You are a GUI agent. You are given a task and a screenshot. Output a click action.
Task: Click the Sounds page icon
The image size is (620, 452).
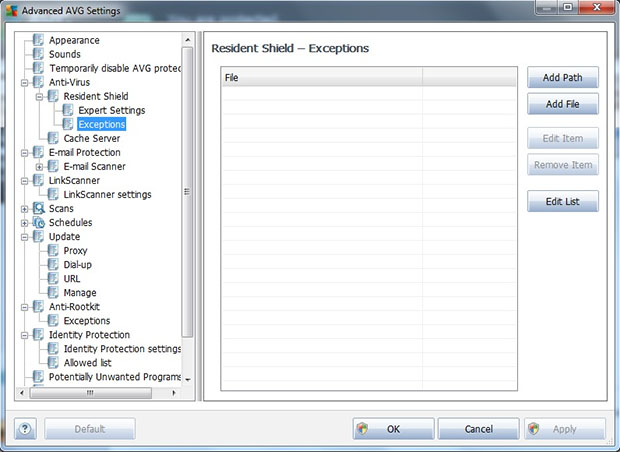pyautogui.click(x=38, y=54)
